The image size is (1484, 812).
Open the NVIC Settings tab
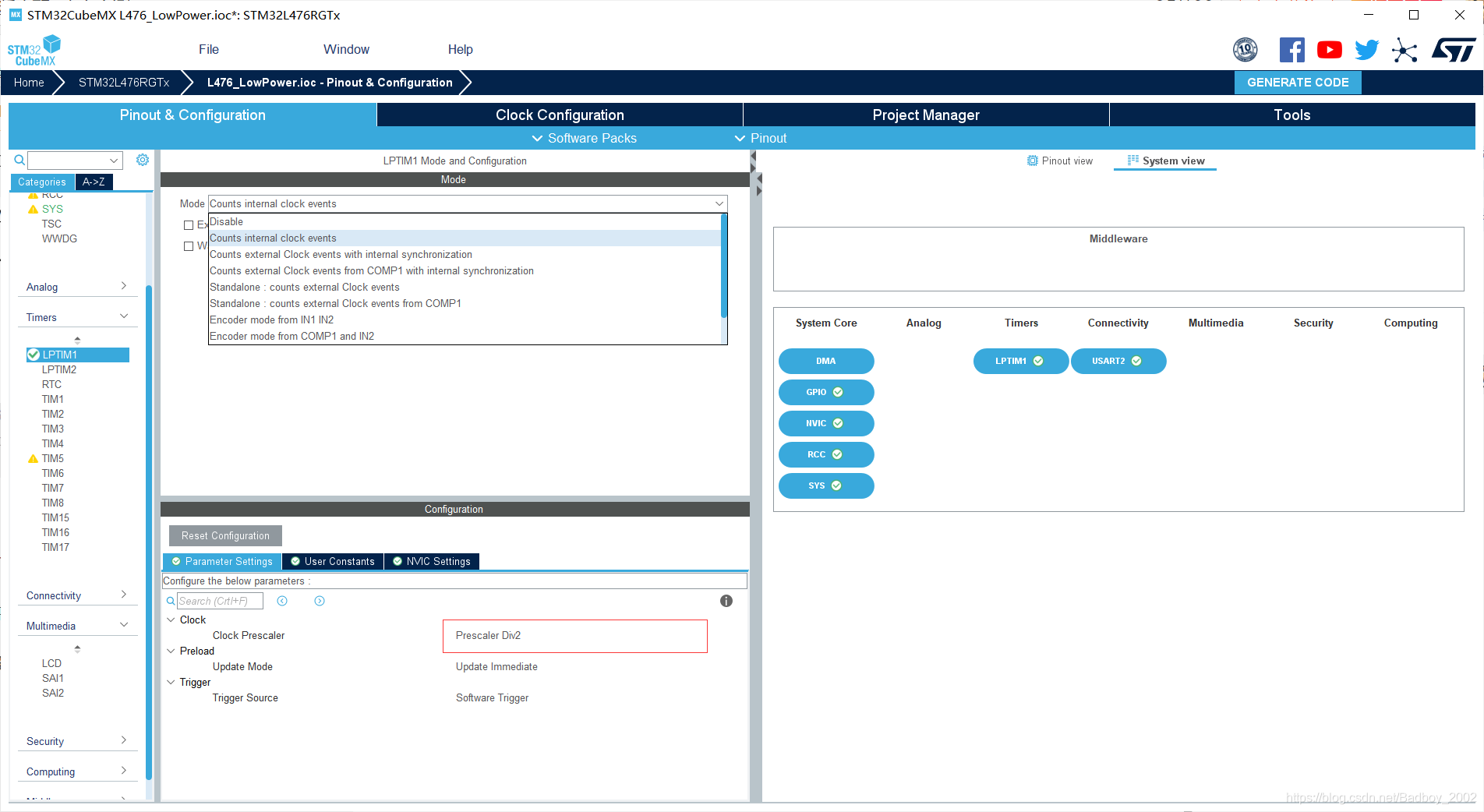tap(432, 561)
